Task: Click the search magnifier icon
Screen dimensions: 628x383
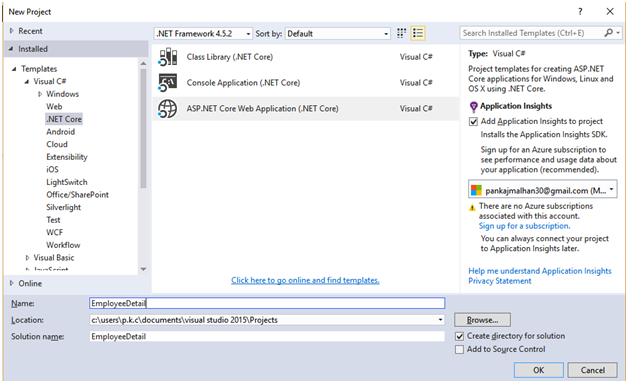Action: [x=608, y=33]
